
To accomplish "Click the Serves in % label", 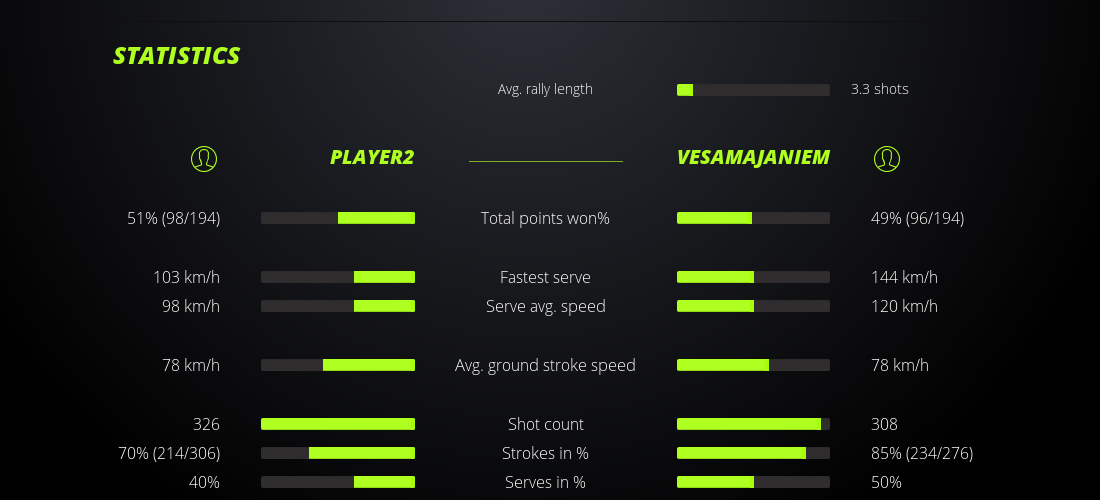I will 545,482.
